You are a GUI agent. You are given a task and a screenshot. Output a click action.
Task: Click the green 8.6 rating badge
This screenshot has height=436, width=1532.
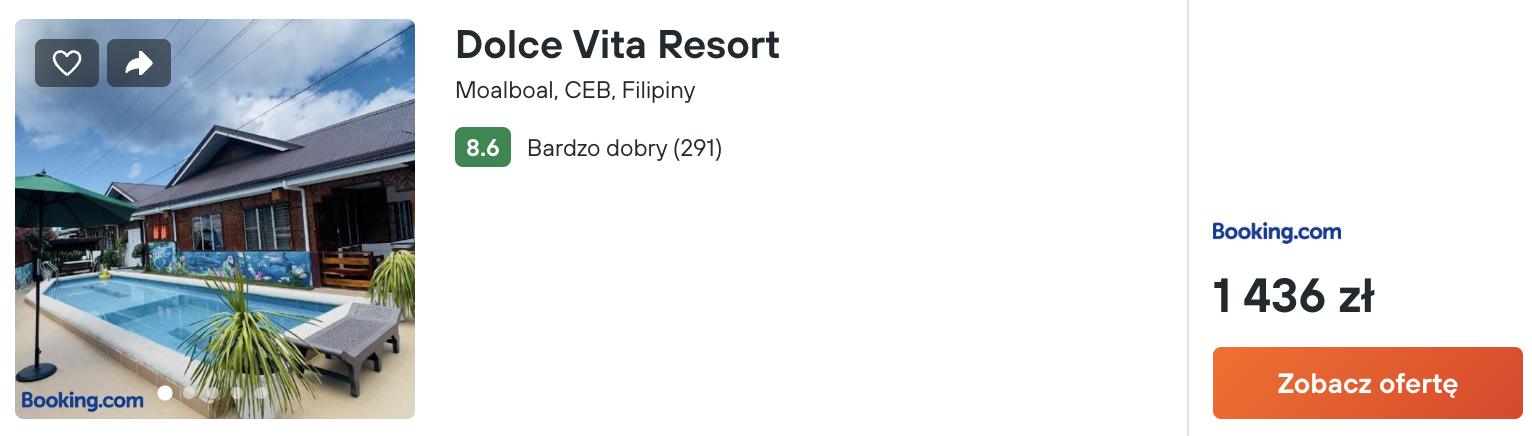tap(482, 148)
